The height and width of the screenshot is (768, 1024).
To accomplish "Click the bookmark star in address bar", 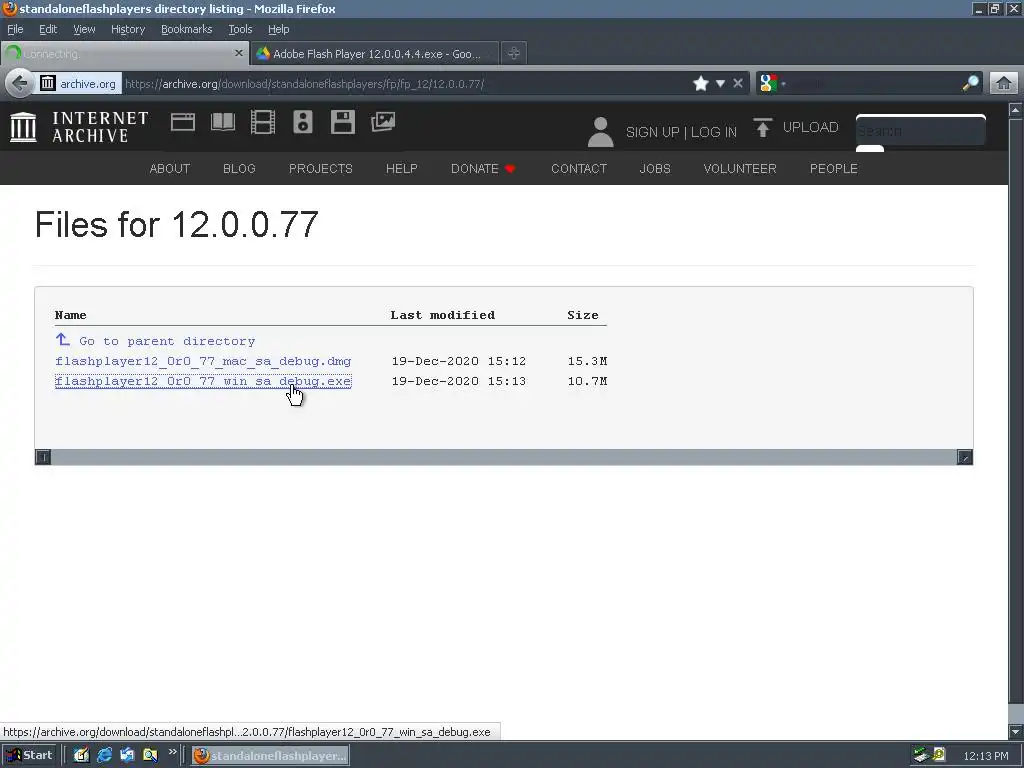I will 701,84.
